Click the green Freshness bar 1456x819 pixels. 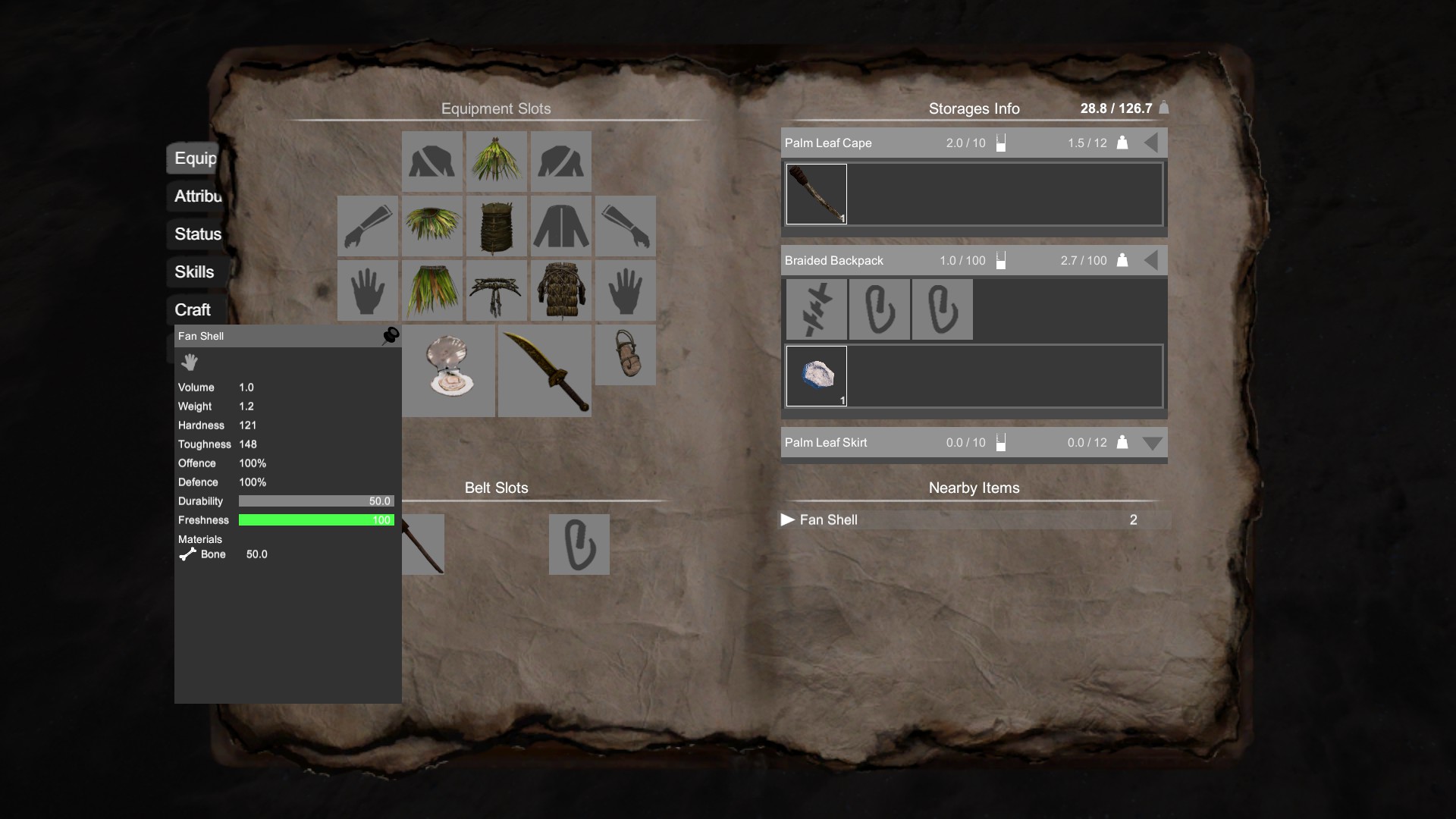[315, 520]
